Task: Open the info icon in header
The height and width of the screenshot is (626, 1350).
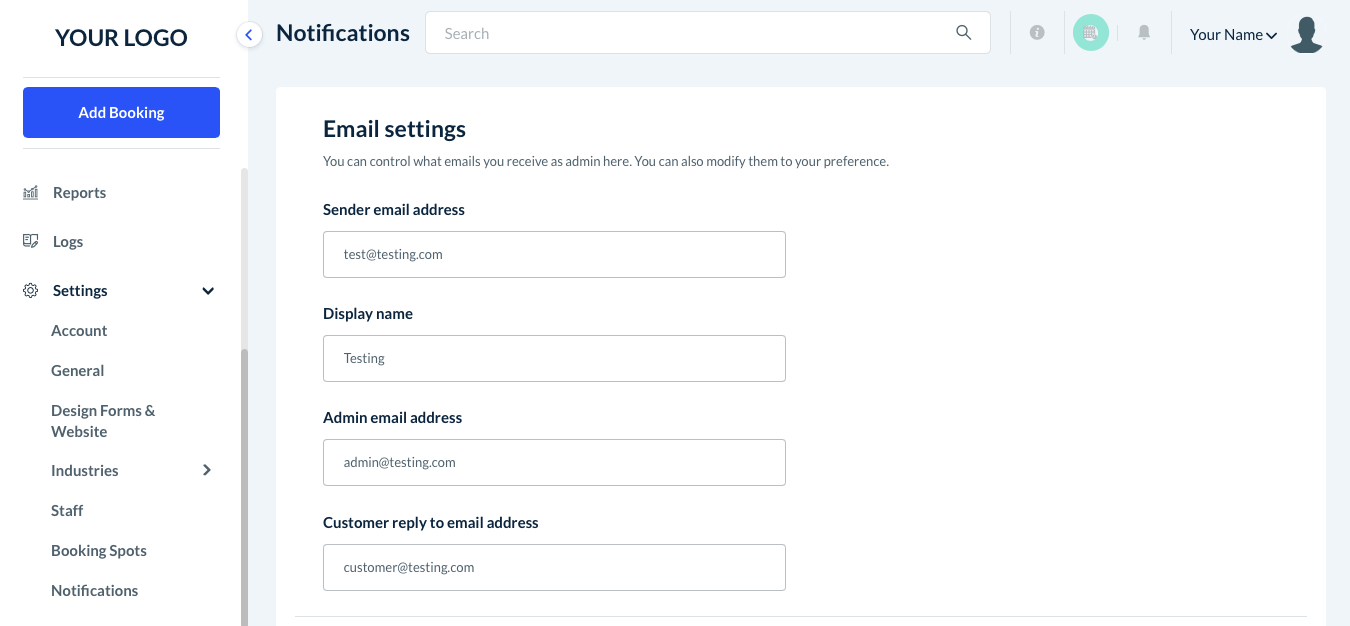Action: pos(1037,33)
